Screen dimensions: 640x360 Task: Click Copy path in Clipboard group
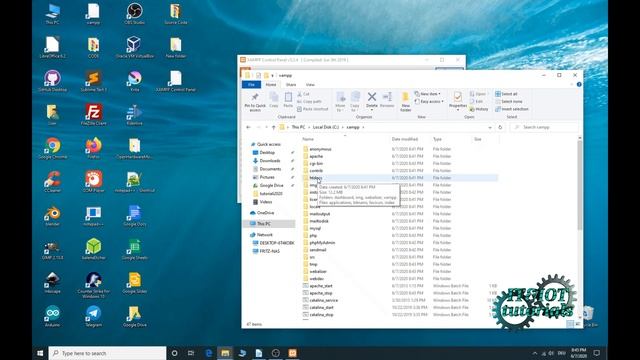tap(309, 101)
